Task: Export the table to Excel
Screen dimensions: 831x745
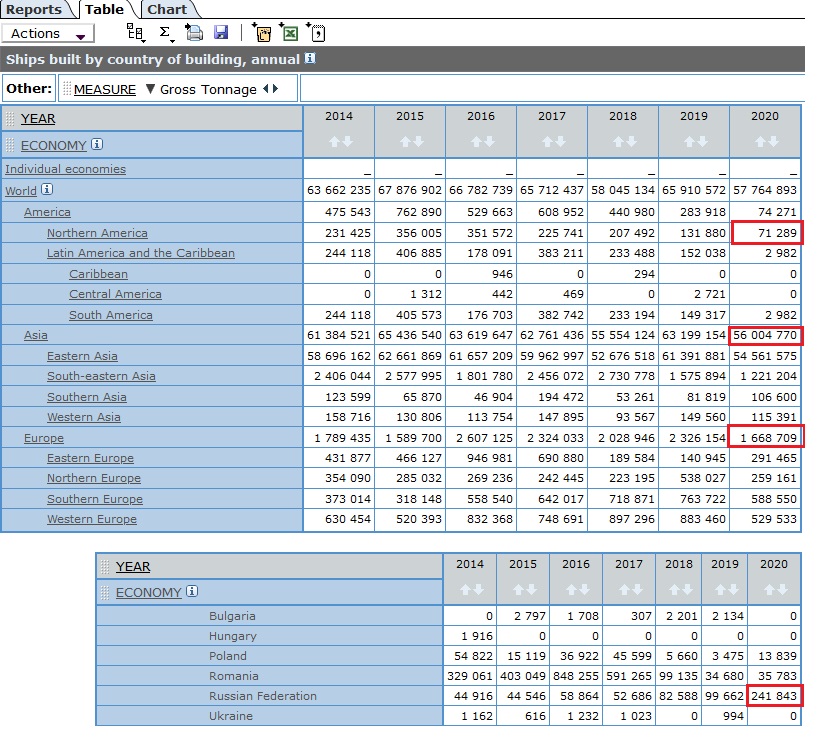Action: [x=289, y=32]
